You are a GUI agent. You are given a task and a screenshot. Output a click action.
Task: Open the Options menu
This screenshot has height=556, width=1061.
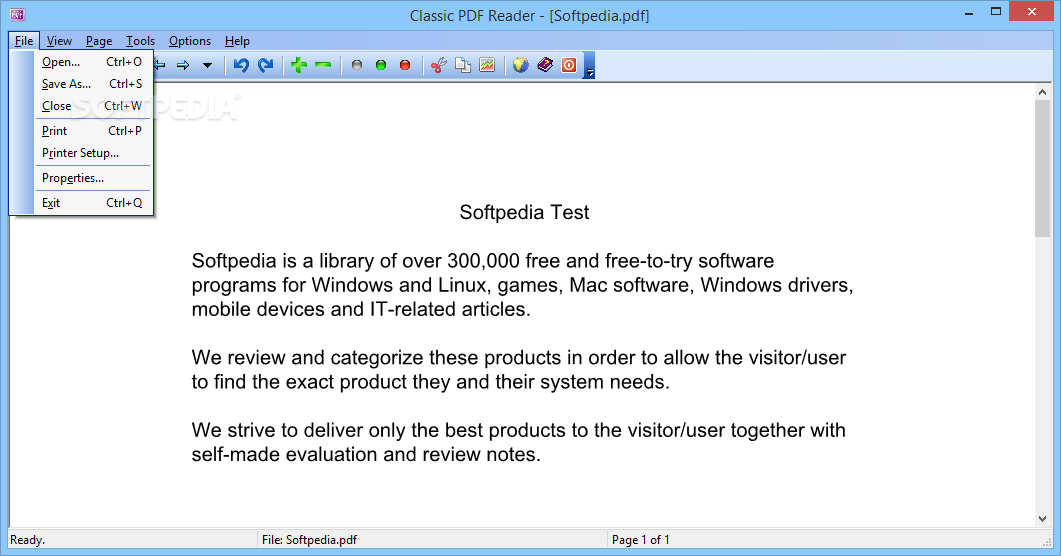point(190,41)
